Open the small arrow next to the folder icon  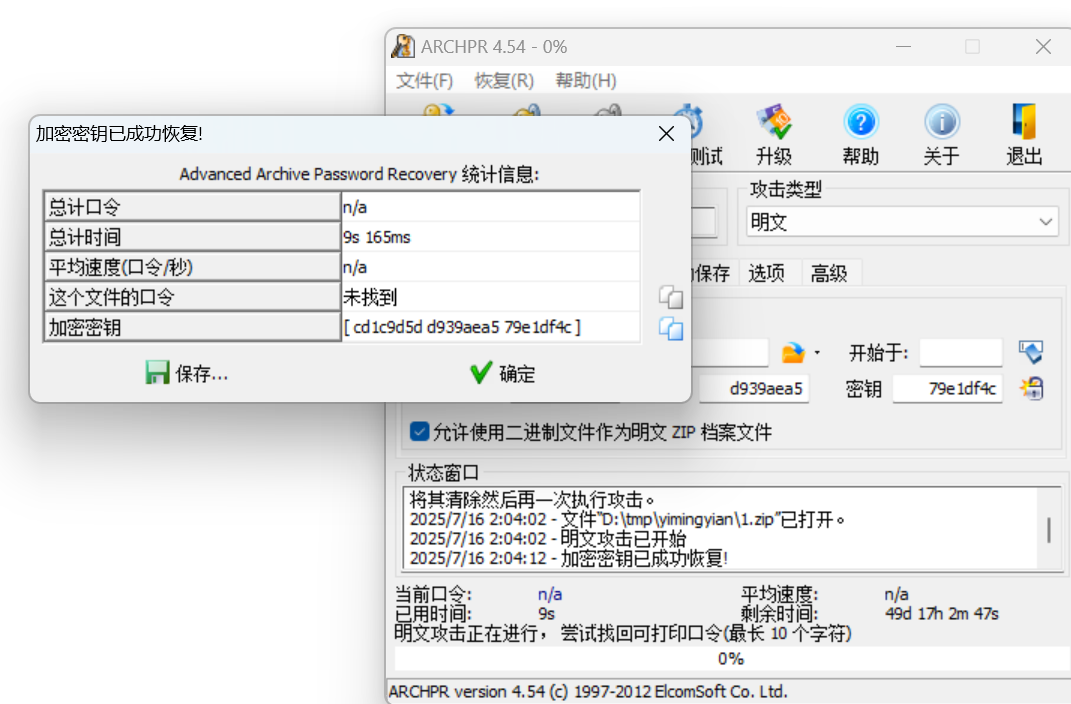point(817,353)
